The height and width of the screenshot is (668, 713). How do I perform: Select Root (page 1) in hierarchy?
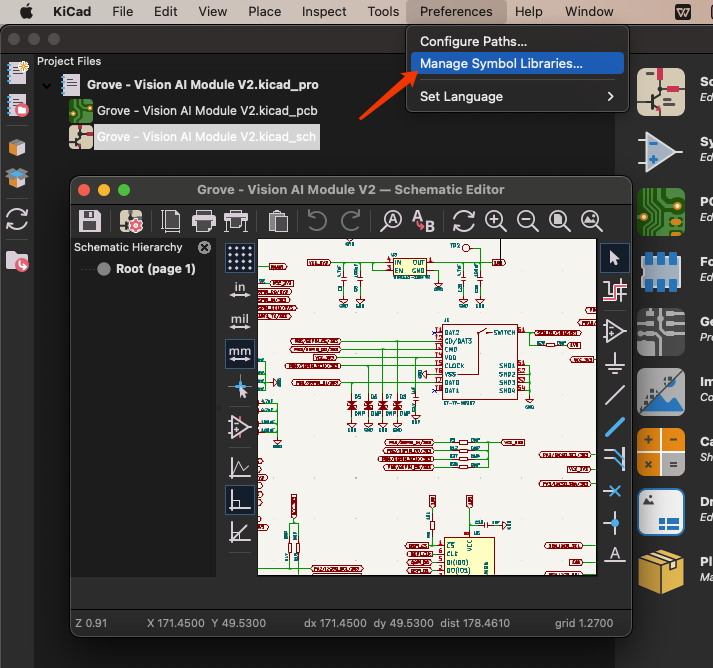click(x=155, y=269)
